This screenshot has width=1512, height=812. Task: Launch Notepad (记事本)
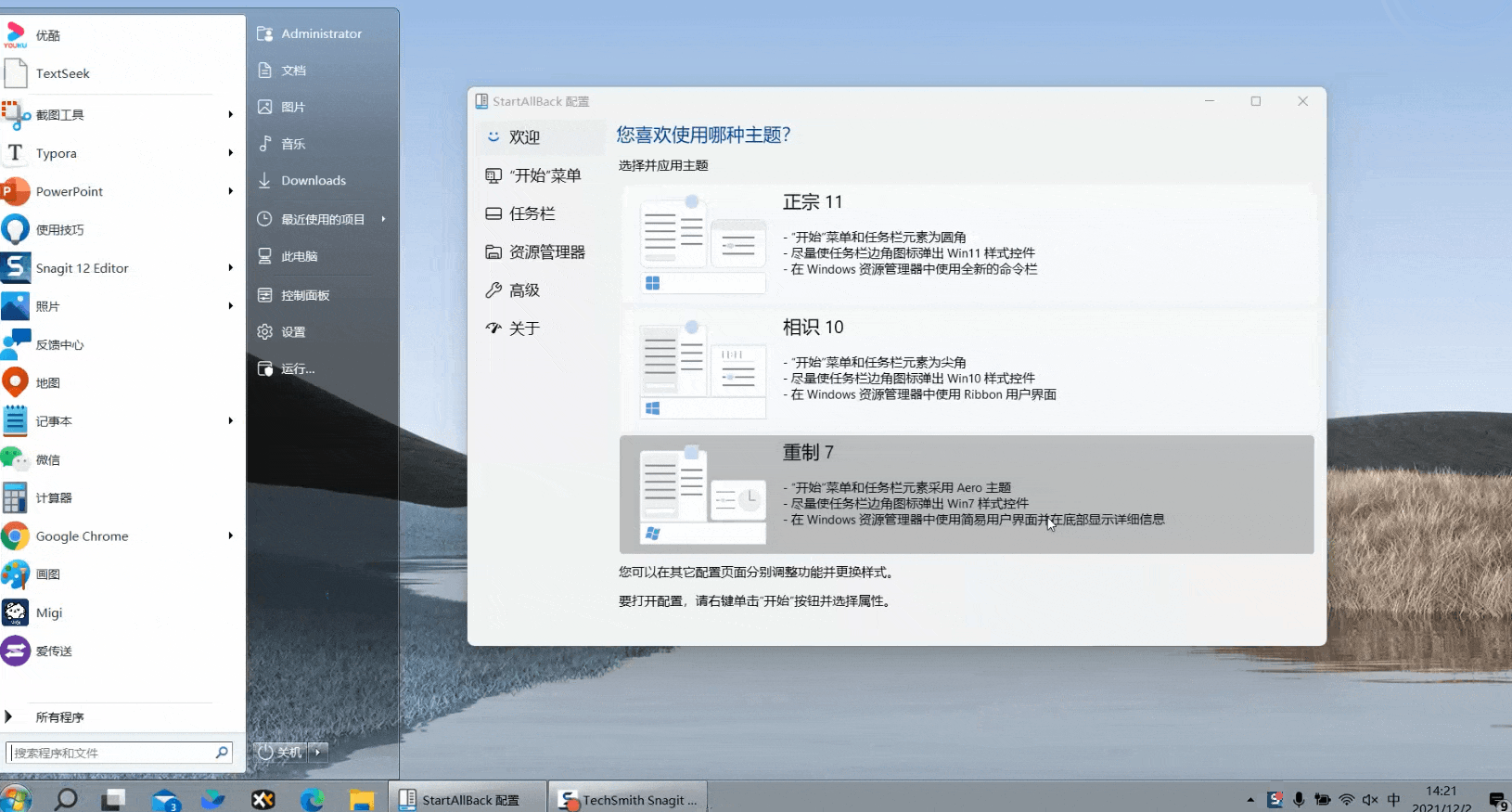click(x=121, y=421)
